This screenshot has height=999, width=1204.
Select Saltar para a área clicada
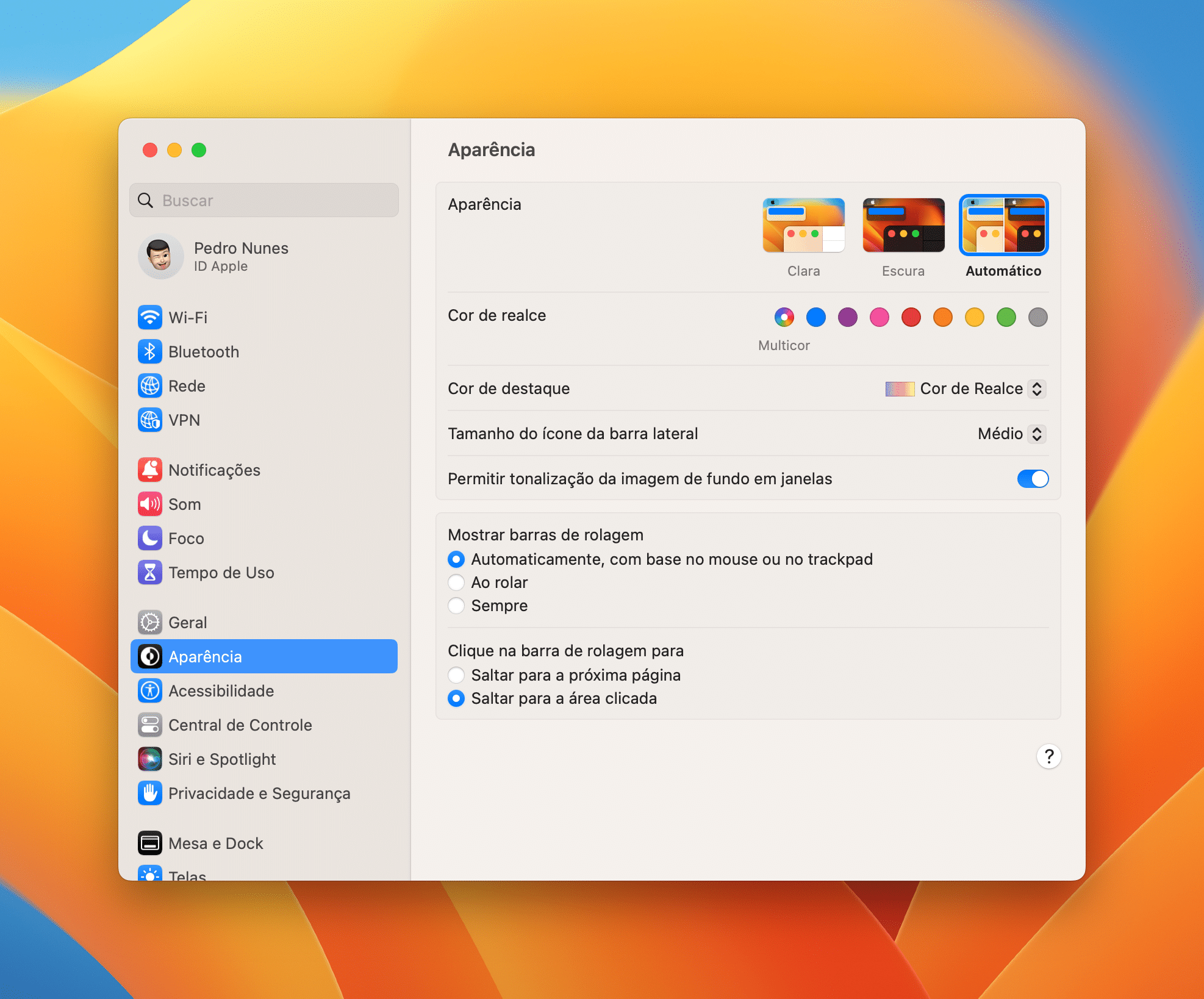coord(456,698)
